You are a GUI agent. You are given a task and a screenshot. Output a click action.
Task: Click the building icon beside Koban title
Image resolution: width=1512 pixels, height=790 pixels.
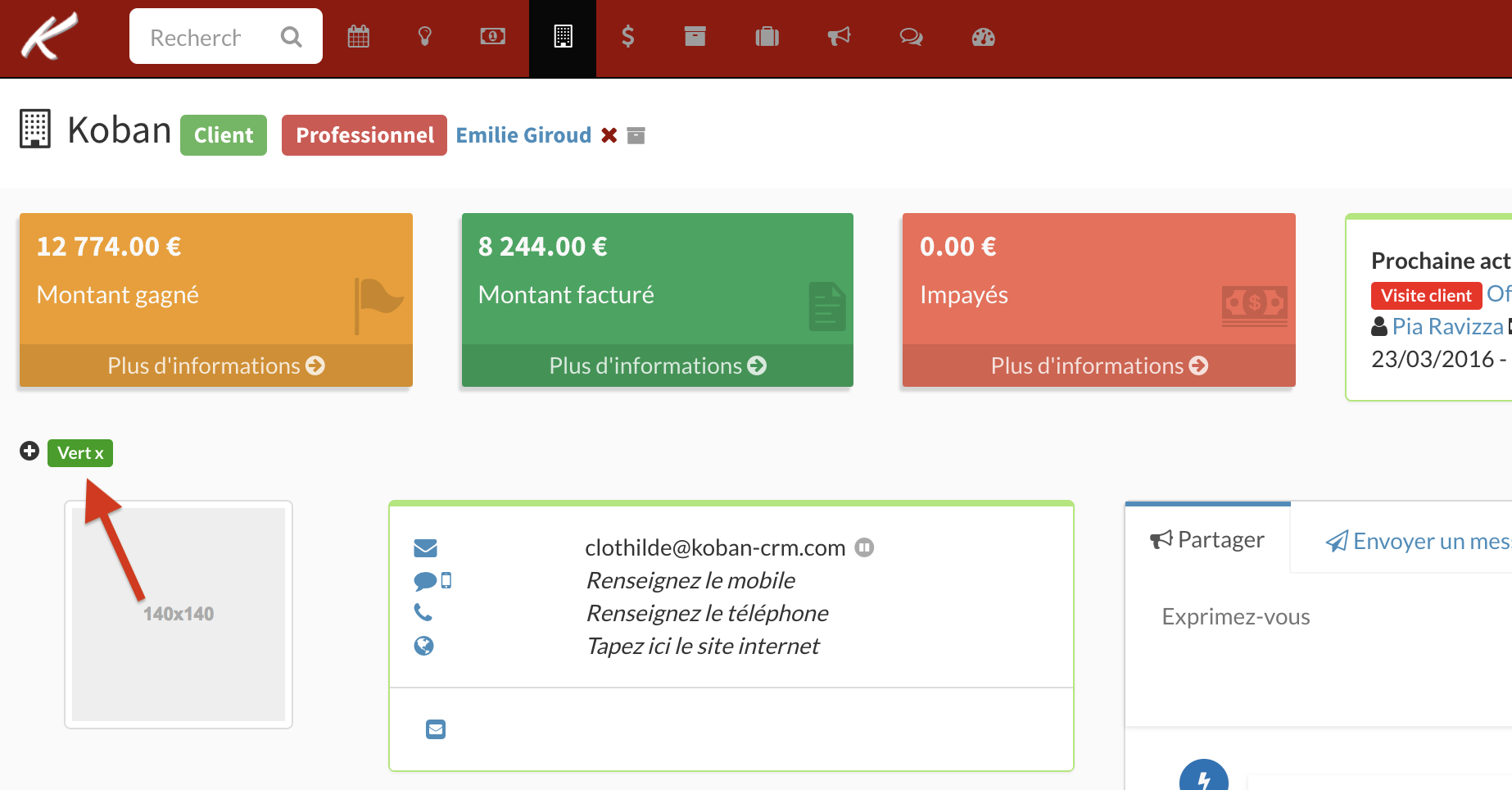35,129
